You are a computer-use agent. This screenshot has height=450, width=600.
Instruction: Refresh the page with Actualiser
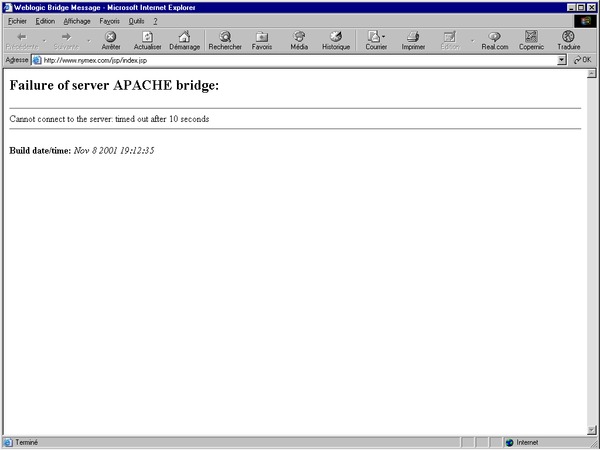(147, 41)
